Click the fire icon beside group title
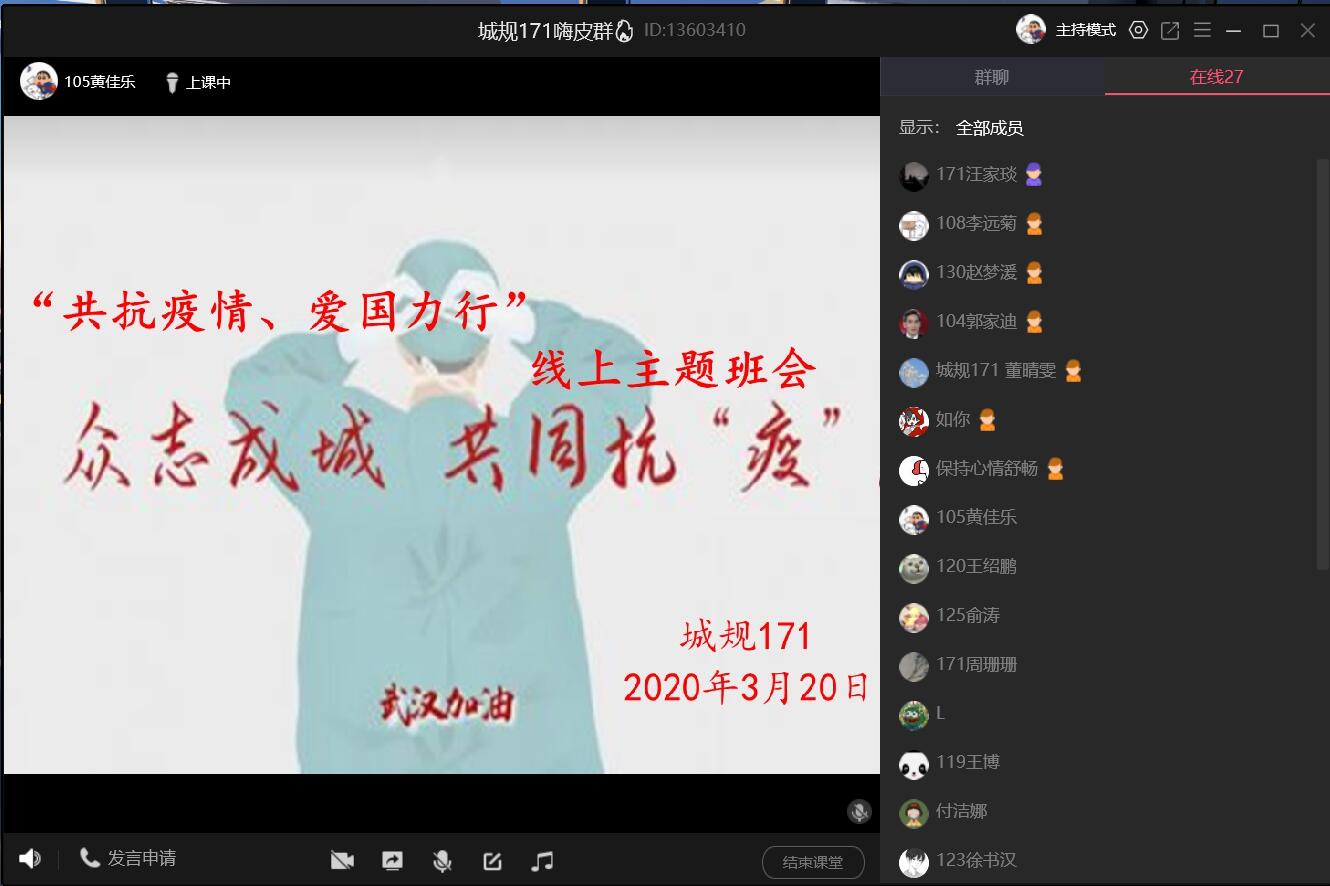Image resolution: width=1330 pixels, height=886 pixels. (624, 31)
